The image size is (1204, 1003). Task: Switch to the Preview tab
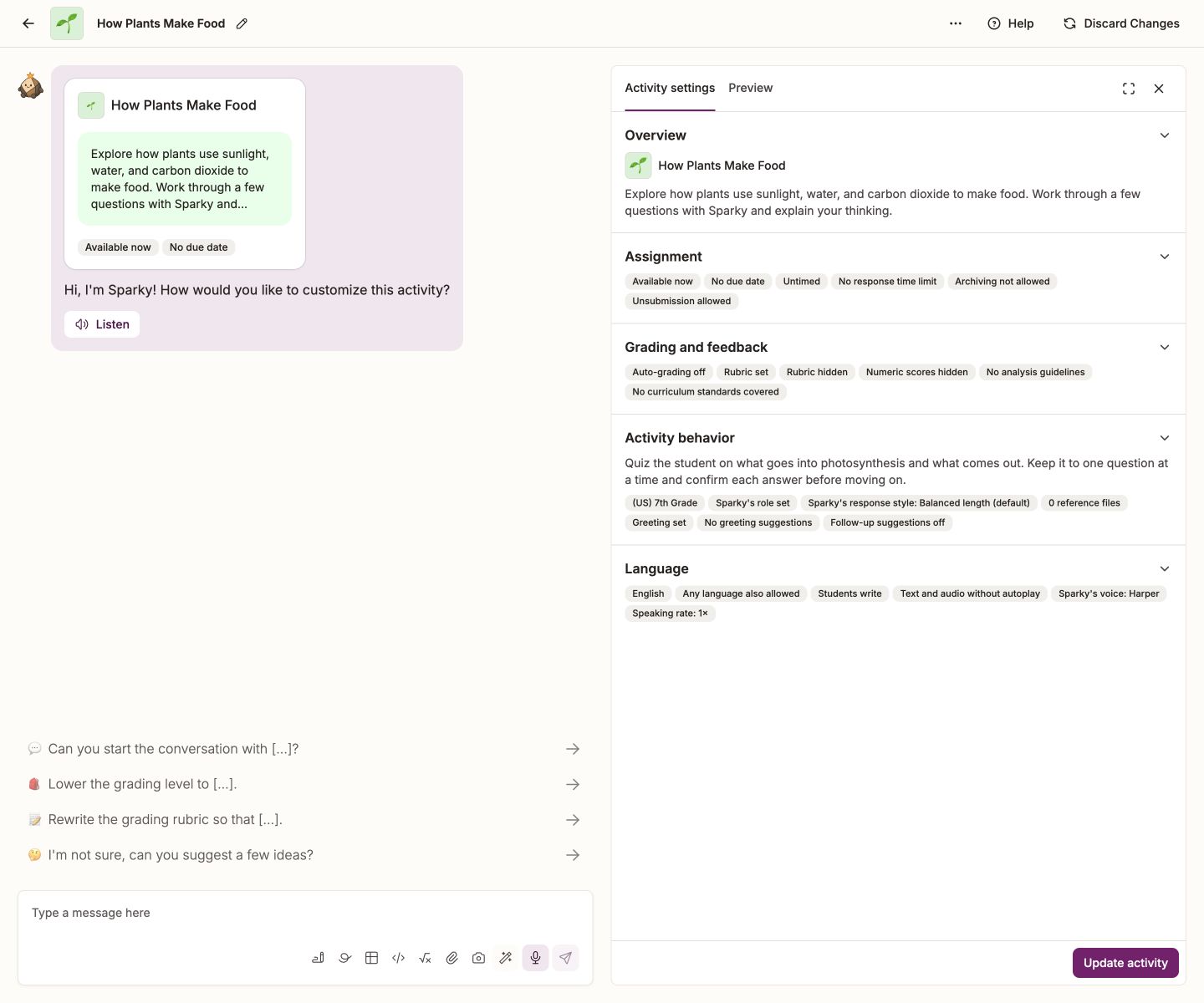point(750,88)
